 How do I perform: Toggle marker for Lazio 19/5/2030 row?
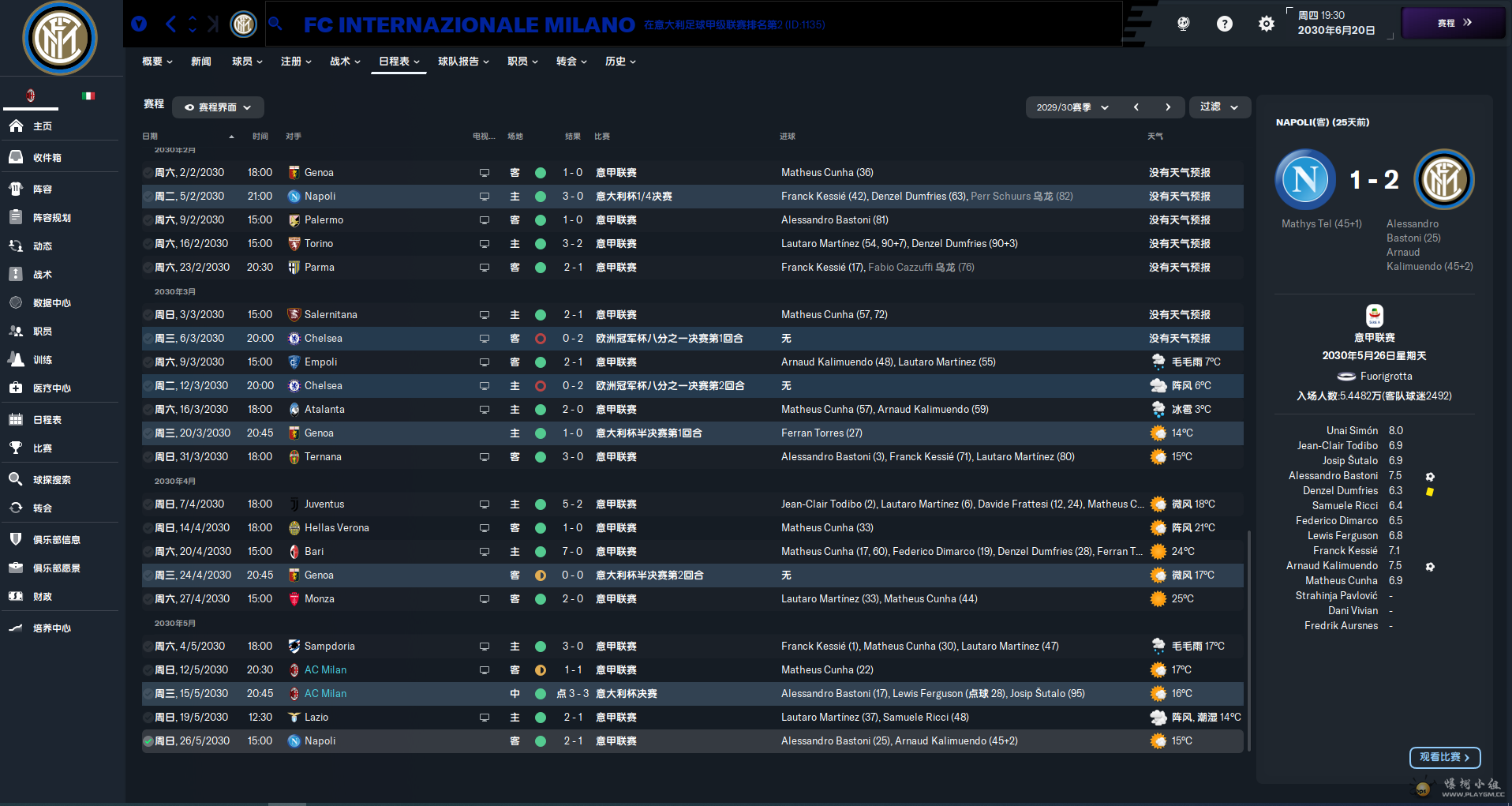coord(148,718)
